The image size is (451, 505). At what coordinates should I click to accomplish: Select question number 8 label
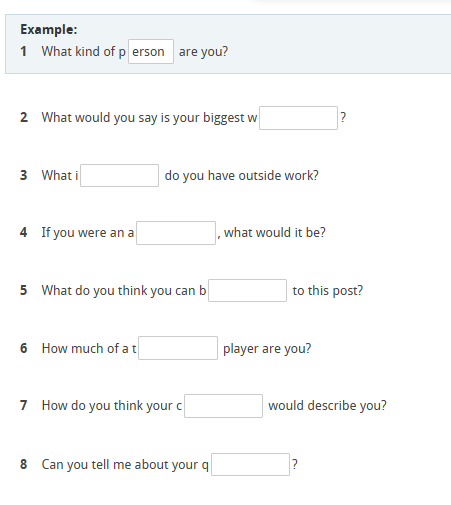pos(24,464)
